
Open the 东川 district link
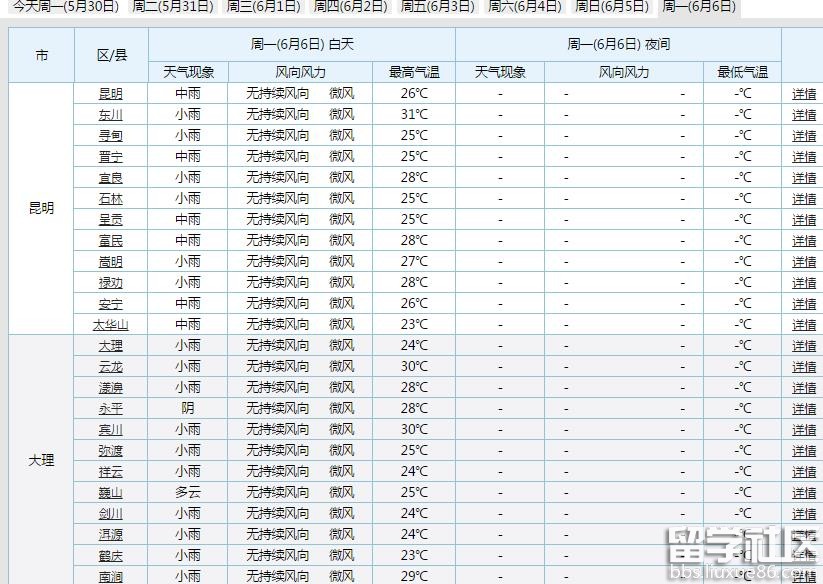pyautogui.click(x=111, y=115)
